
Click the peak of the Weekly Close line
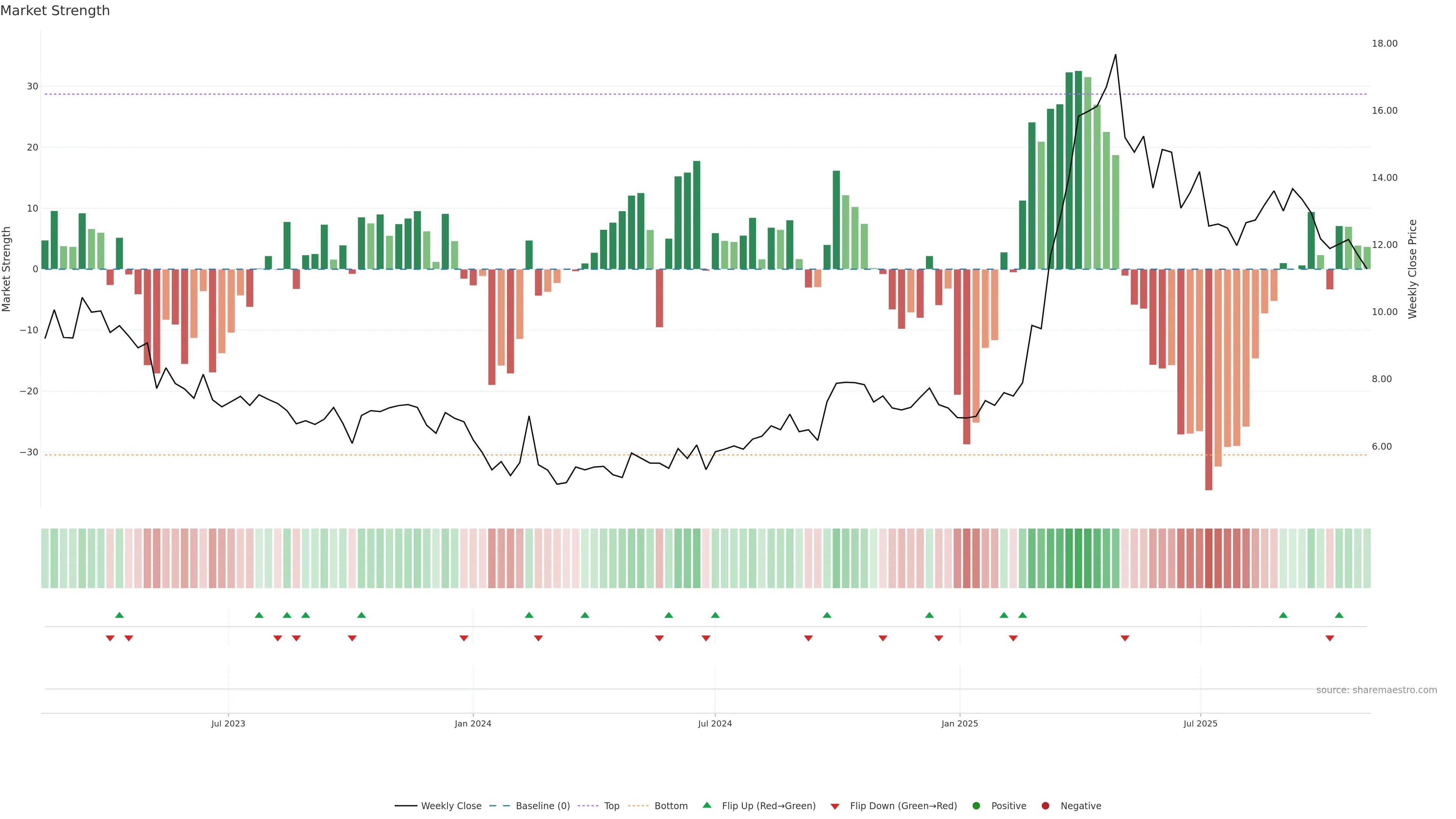click(1115, 55)
